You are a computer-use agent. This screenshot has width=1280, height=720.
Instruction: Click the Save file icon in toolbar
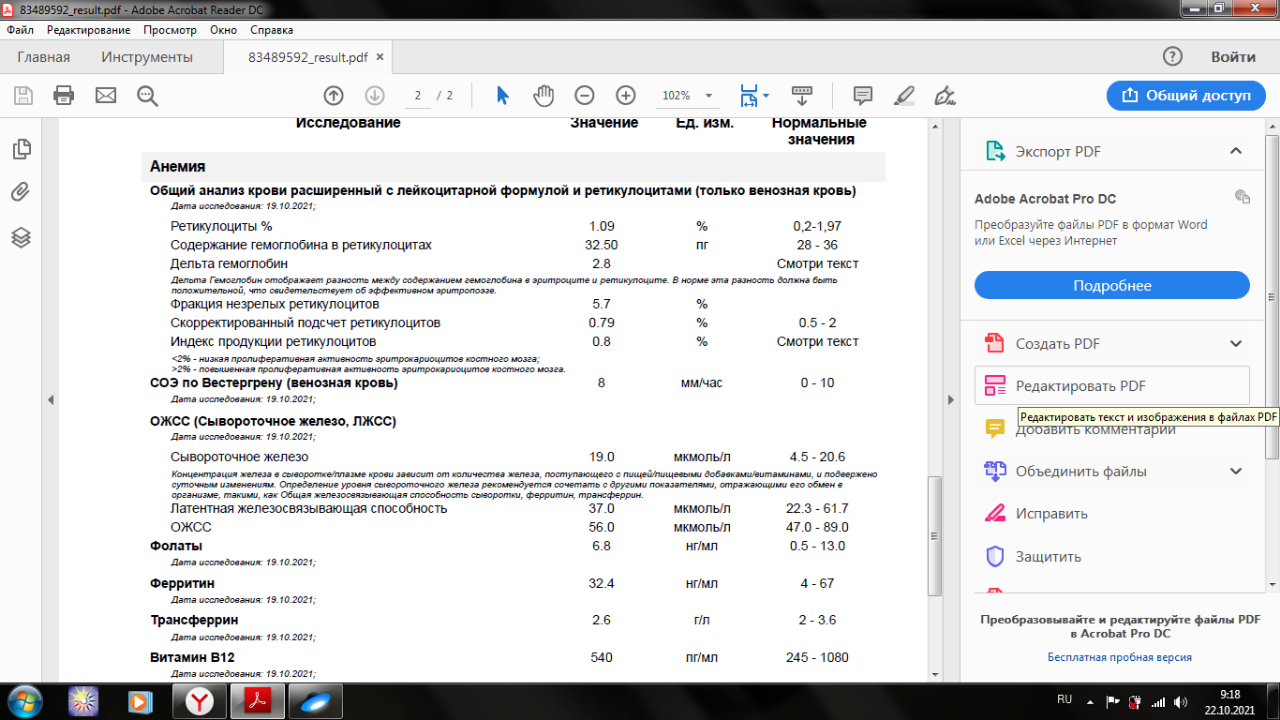pos(23,96)
